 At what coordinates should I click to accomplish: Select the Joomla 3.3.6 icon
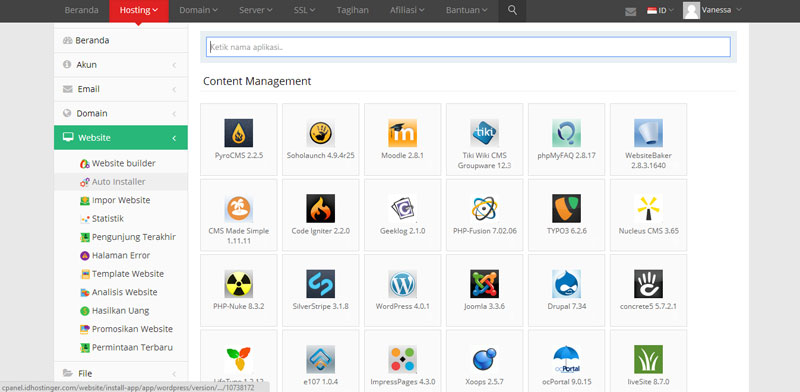click(x=484, y=284)
